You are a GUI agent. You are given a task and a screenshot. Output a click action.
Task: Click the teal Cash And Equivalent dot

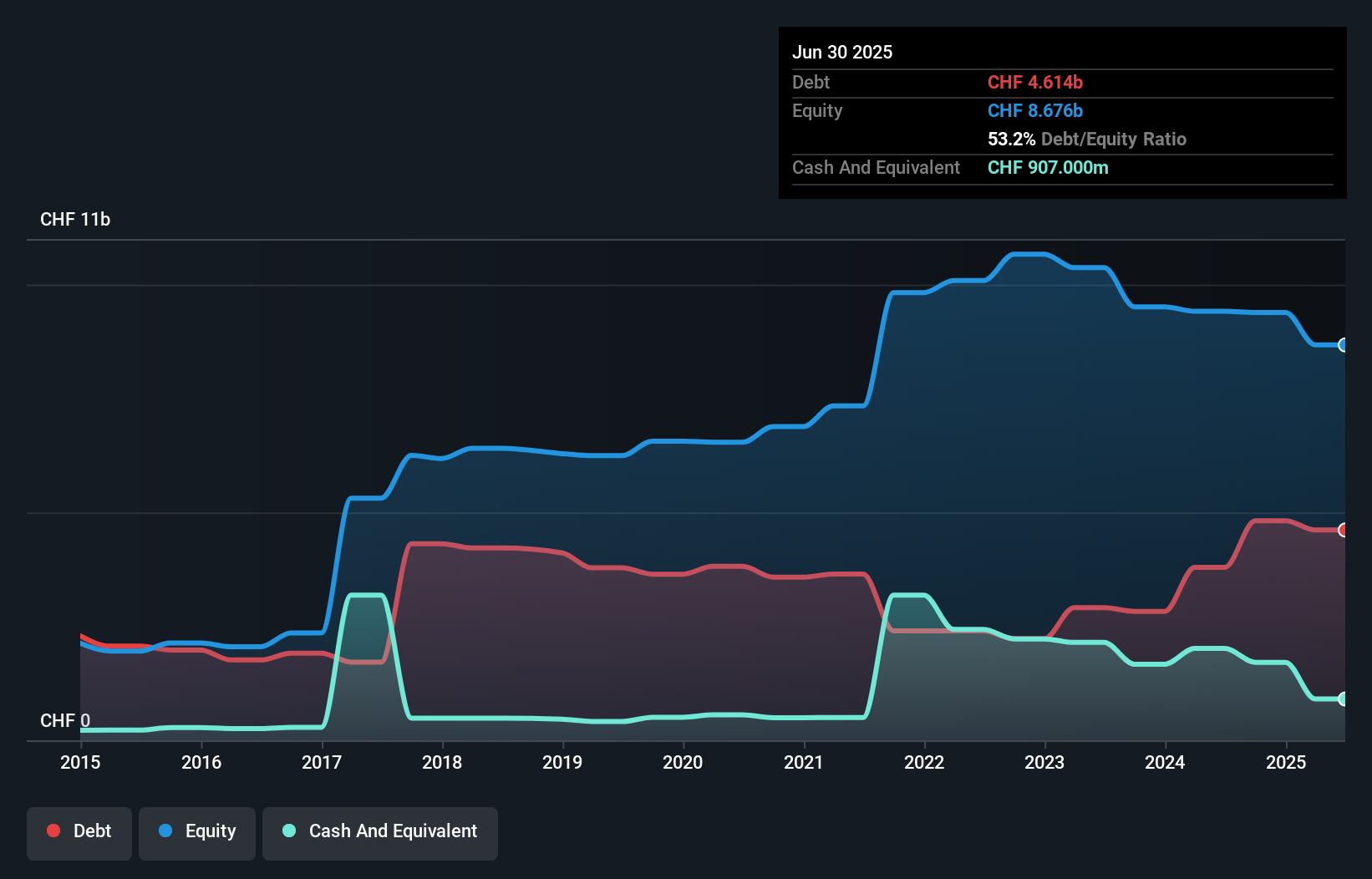pyautogui.click(x=288, y=831)
